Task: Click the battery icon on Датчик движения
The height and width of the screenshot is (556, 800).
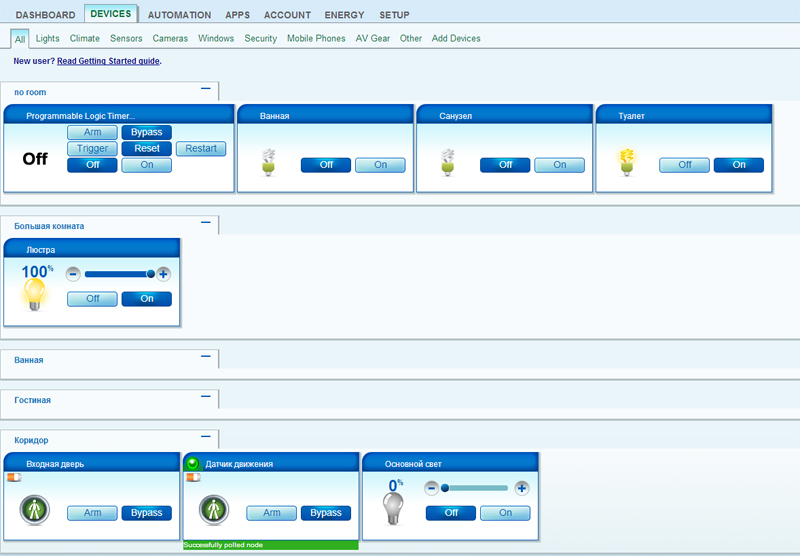Action: [193, 477]
